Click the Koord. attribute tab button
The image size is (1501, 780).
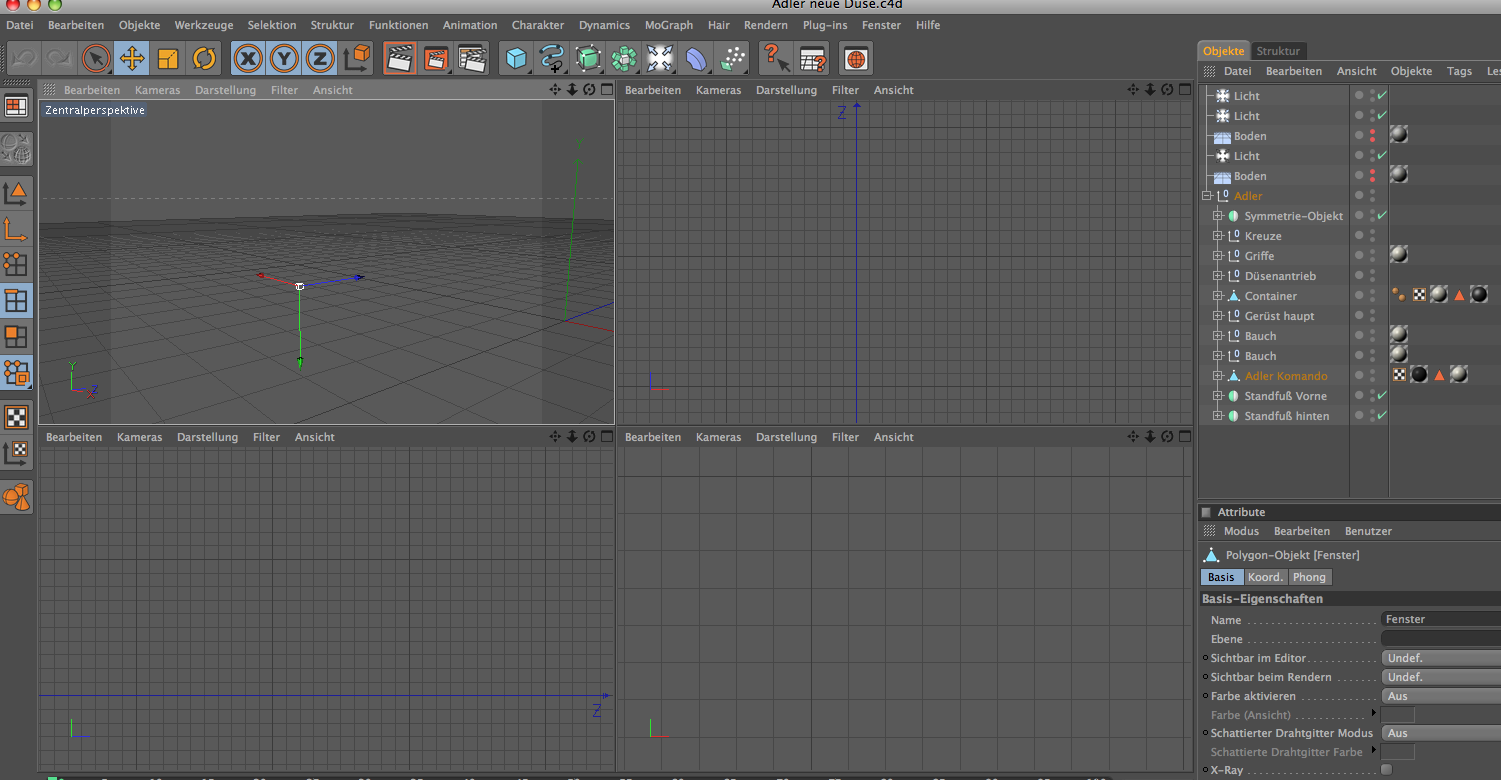click(x=1265, y=577)
